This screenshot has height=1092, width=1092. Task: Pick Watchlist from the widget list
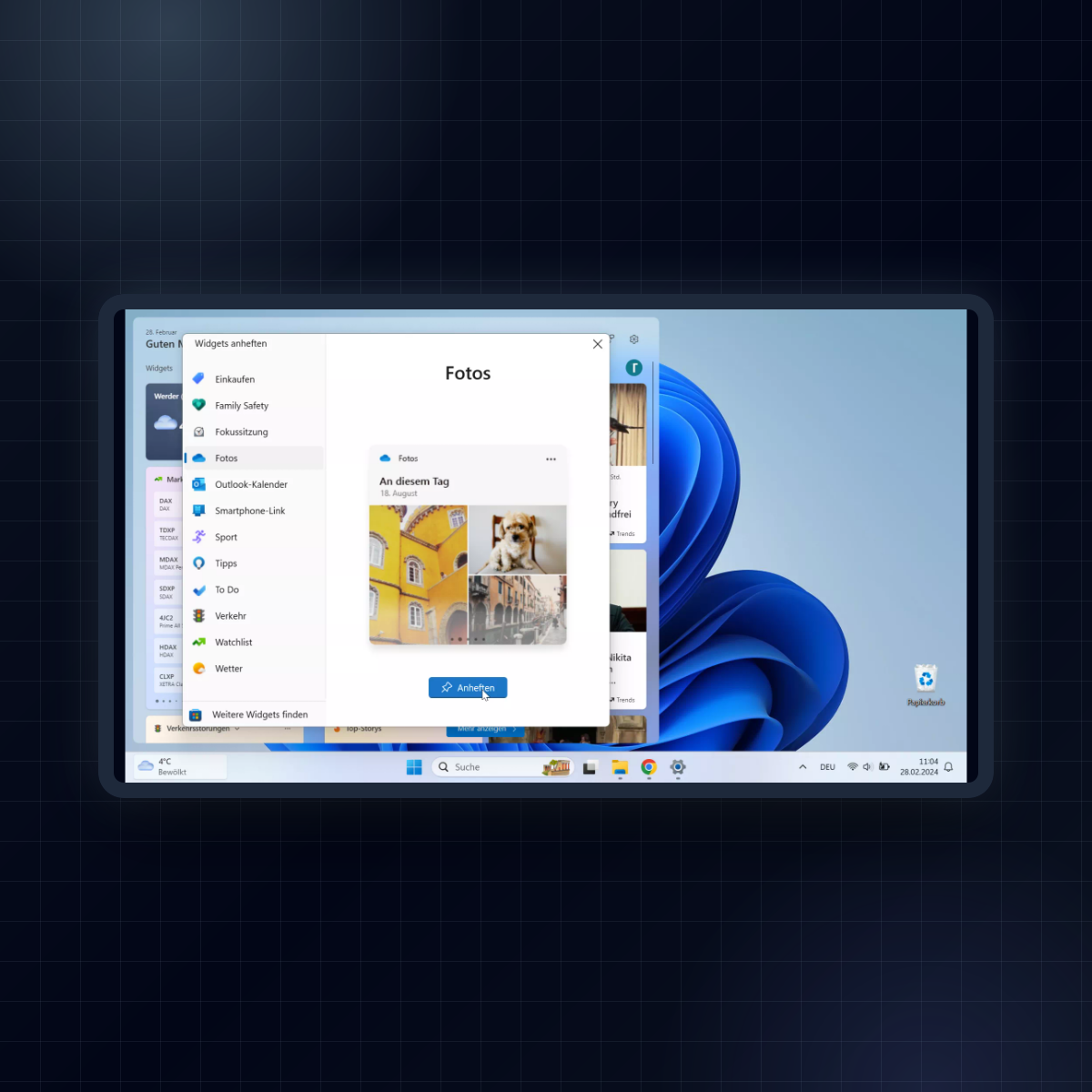pyautogui.click(x=254, y=642)
